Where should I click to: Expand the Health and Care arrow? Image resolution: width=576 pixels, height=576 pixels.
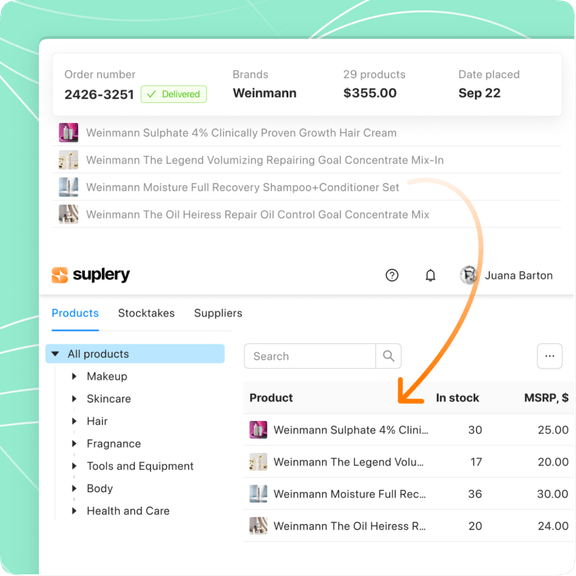(74, 511)
